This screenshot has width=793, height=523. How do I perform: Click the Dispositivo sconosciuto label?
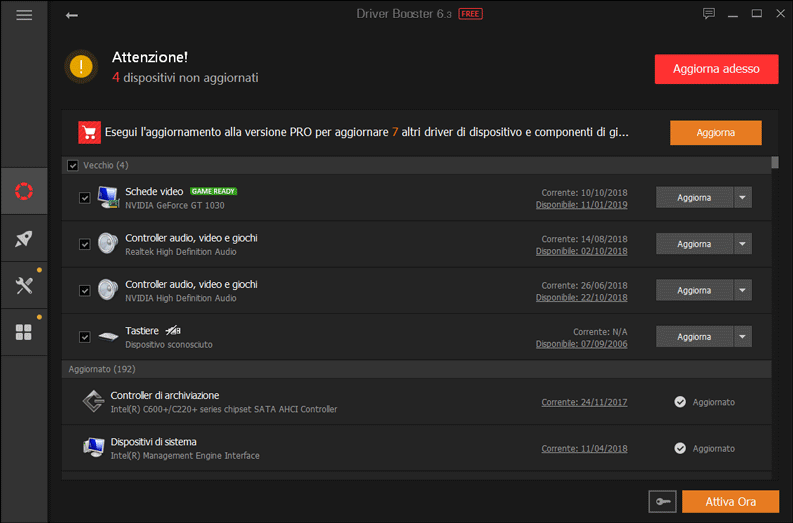pos(169,345)
